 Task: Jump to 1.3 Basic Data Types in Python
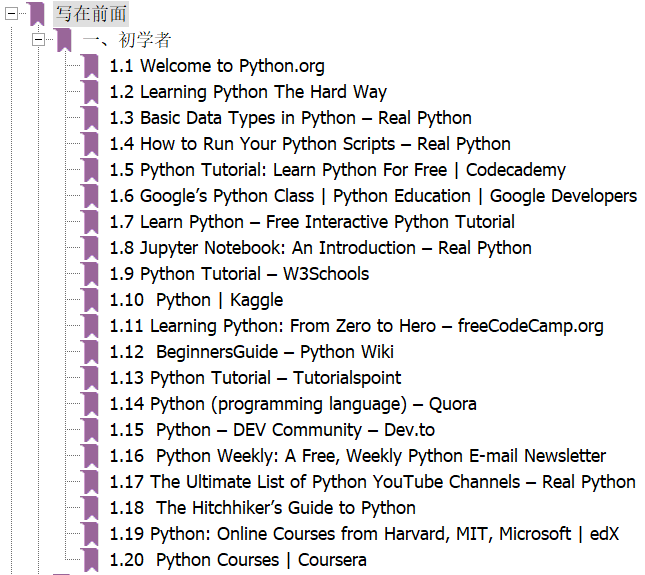coord(290,118)
